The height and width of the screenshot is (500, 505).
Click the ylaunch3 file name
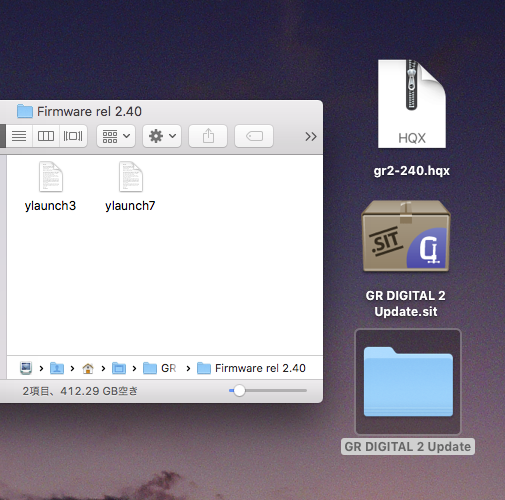(50, 206)
